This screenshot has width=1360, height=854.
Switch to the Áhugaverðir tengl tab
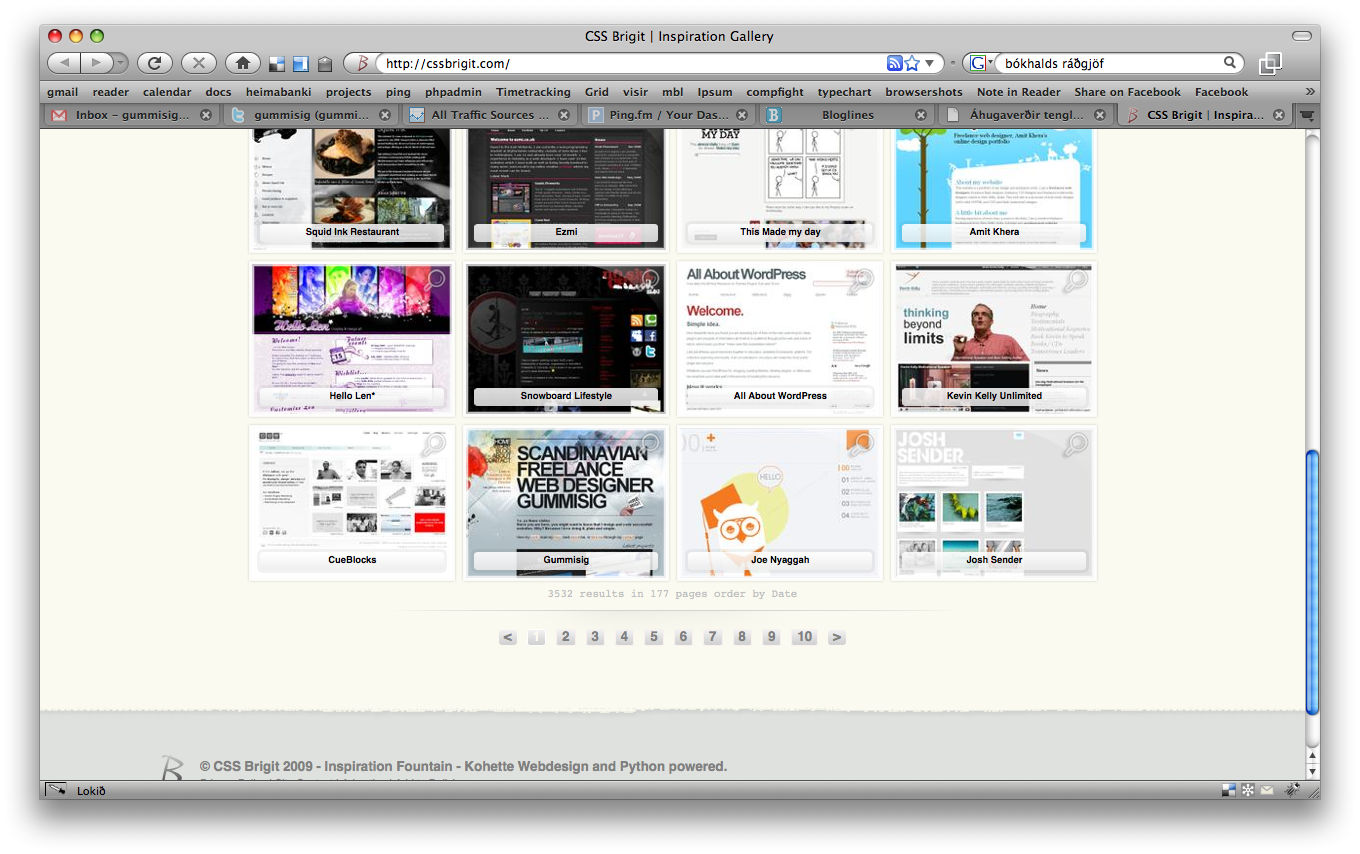coord(1026,115)
